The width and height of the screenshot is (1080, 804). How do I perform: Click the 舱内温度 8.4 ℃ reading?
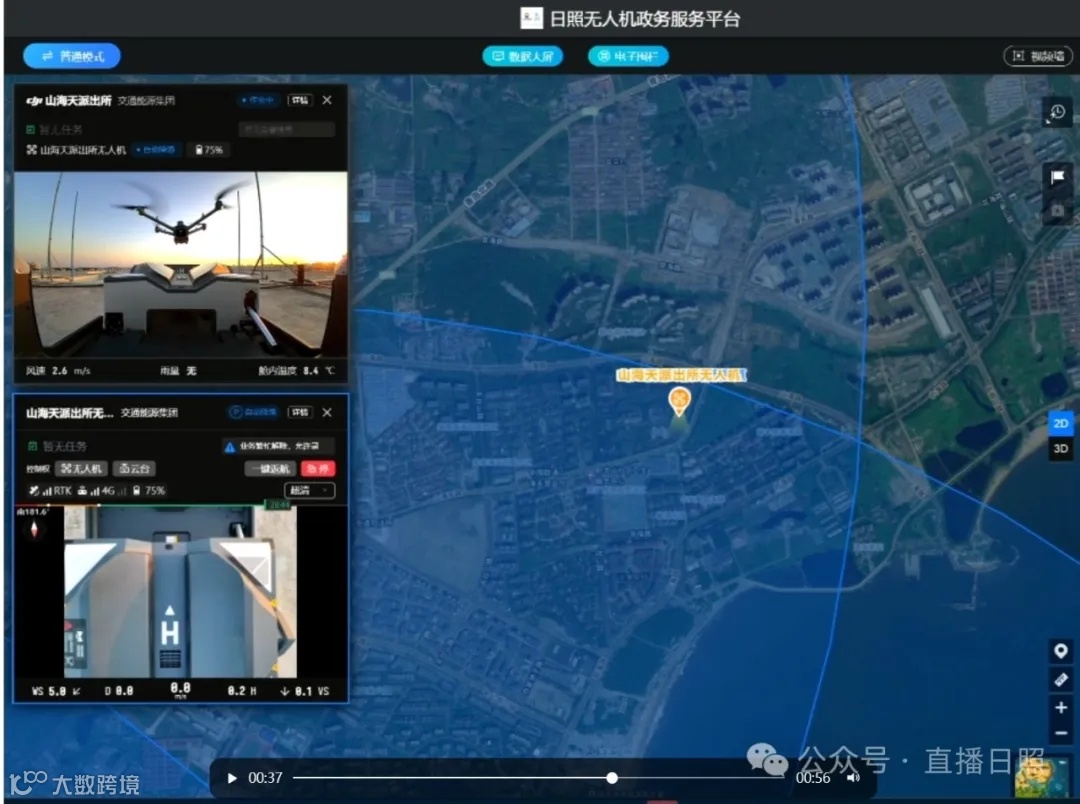click(297, 371)
